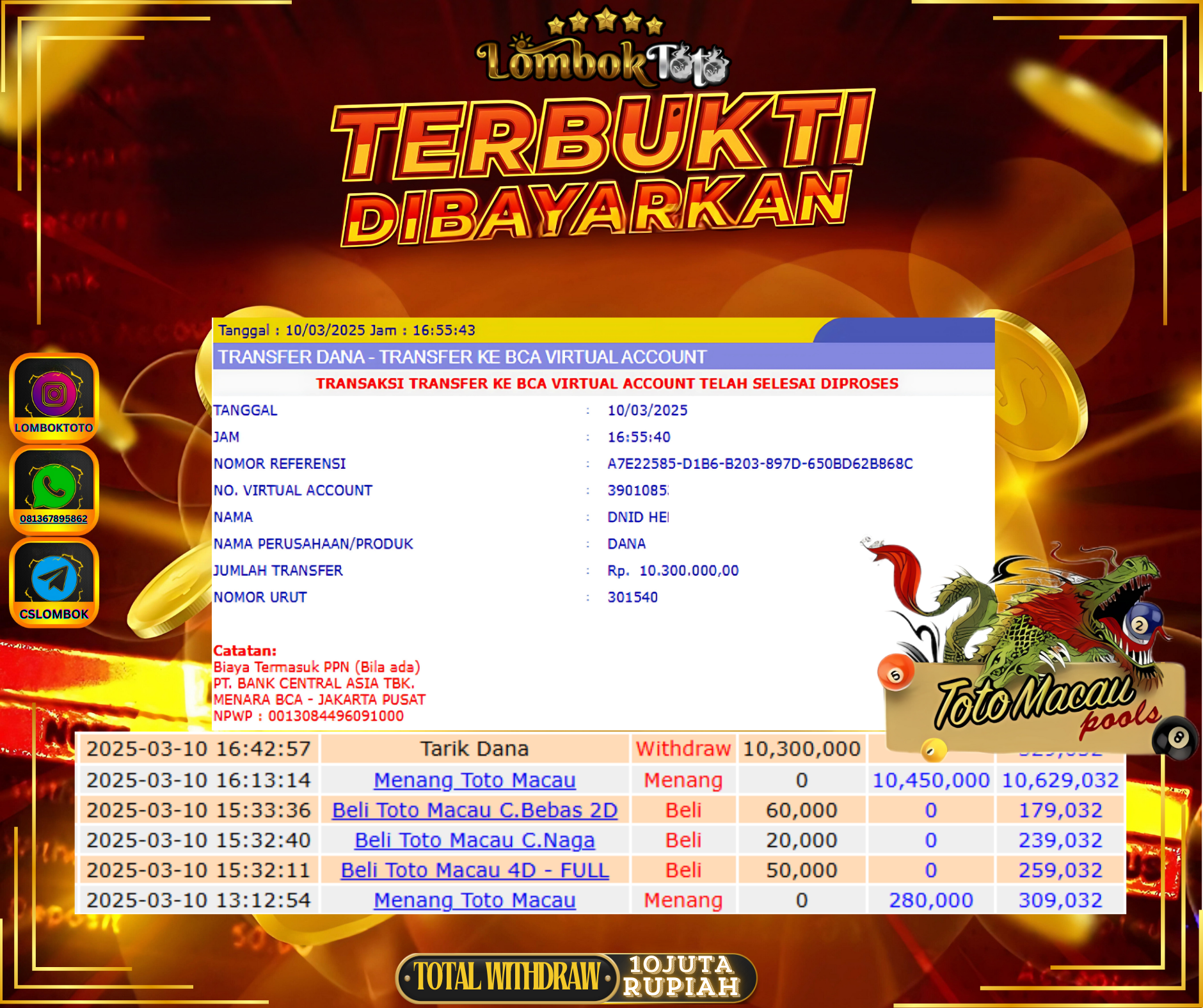Click the Instagram icon above LOMBOKTOTO
This screenshot has height=1008, width=1203.
click(54, 393)
